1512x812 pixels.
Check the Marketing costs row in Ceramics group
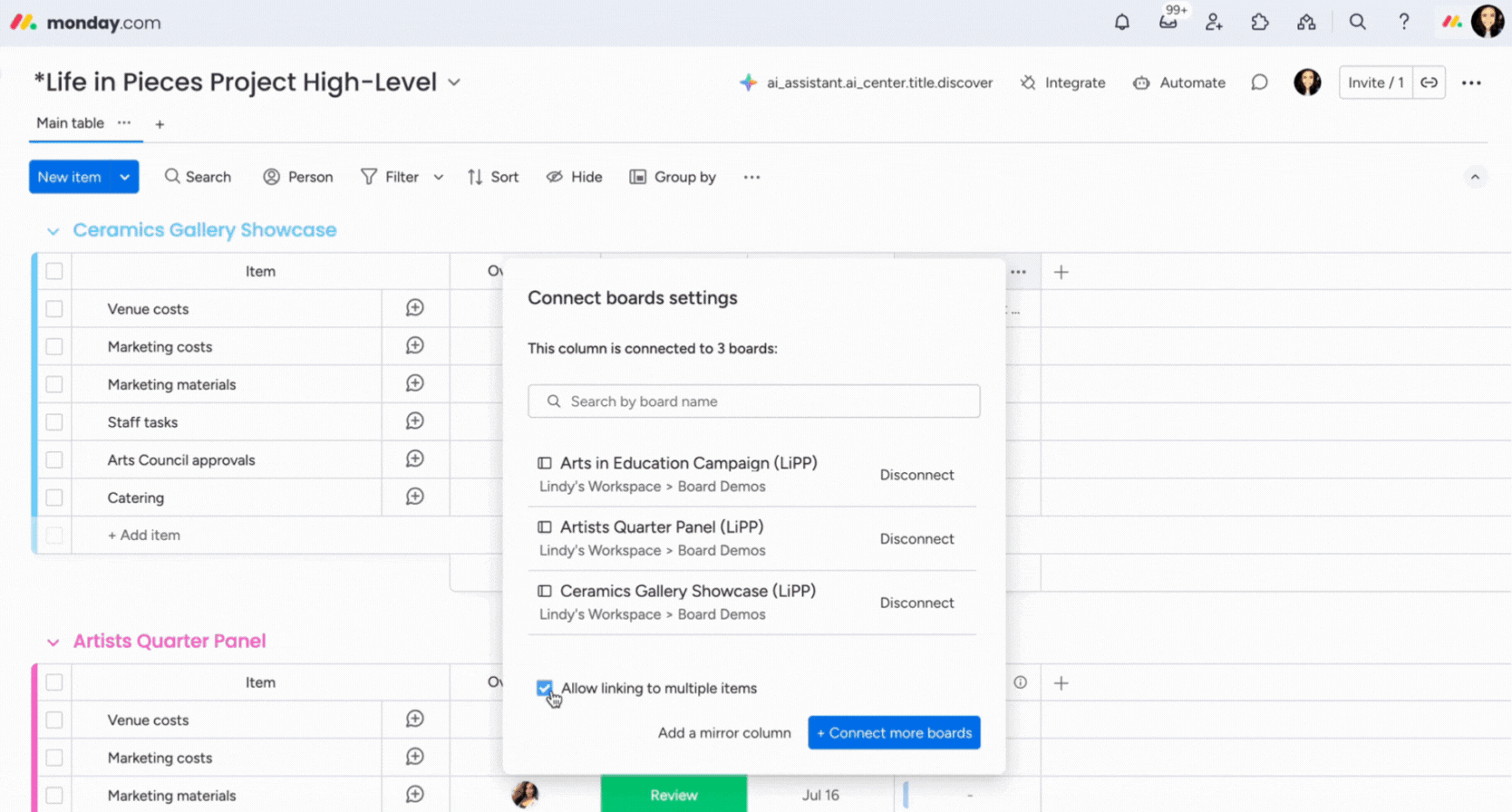54,346
